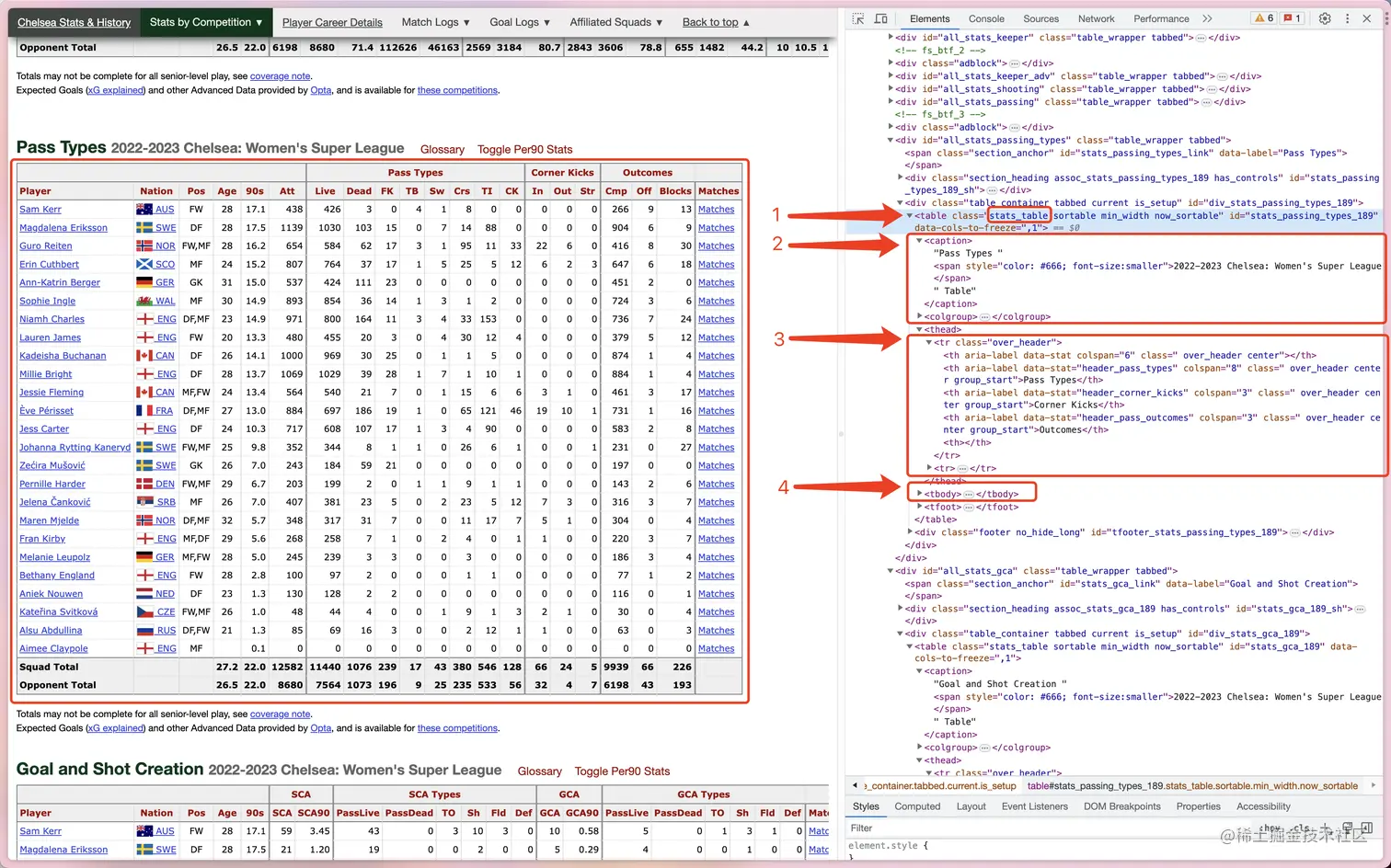Click the Canada flag in Kadeisha Buchanan's row
The height and width of the screenshot is (868, 1391).
[x=144, y=356]
